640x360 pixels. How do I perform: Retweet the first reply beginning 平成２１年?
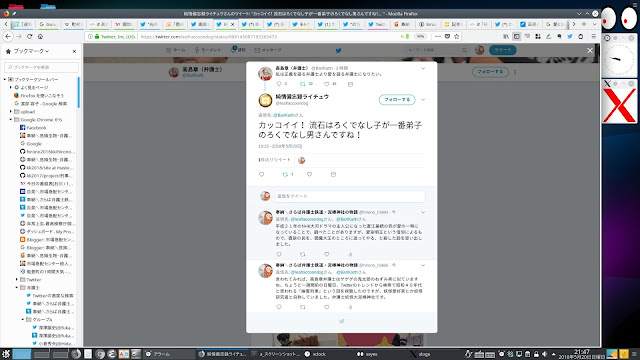[303, 254]
